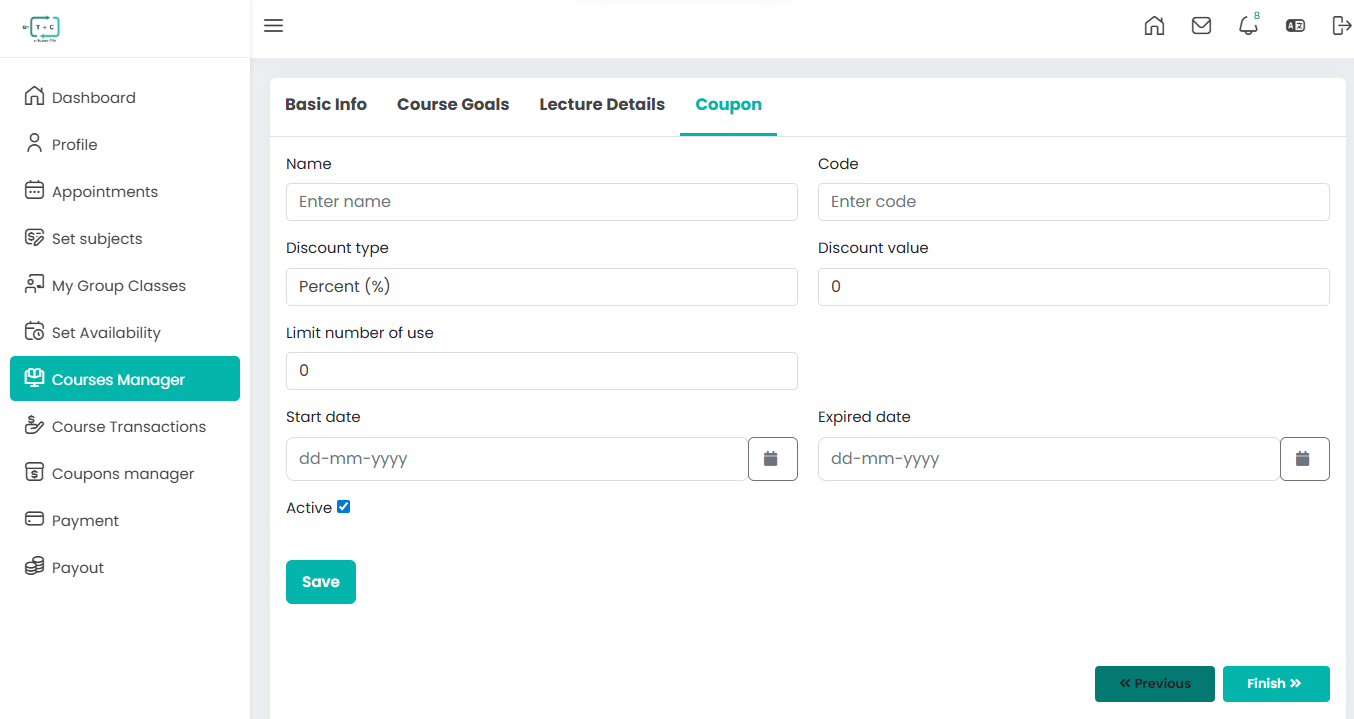Image resolution: width=1354 pixels, height=719 pixels.
Task: Click the Coupons manager icon
Action: tap(34, 472)
